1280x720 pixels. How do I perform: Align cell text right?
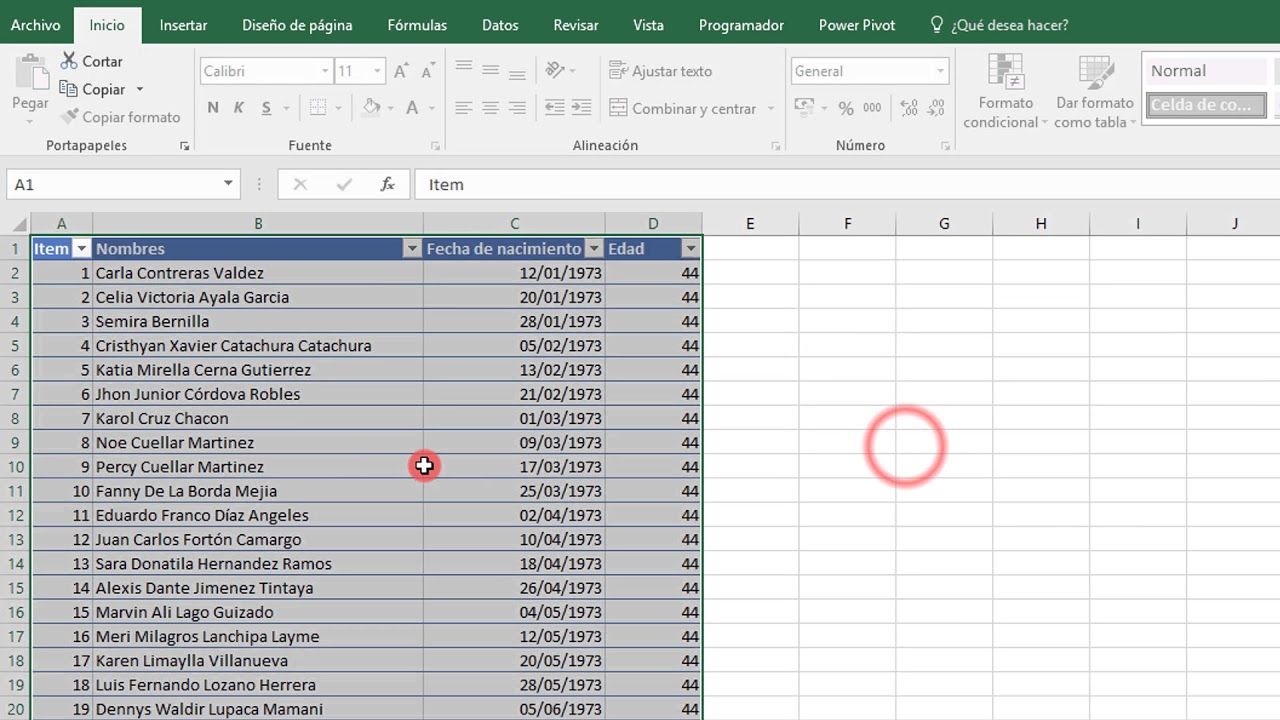click(517, 108)
